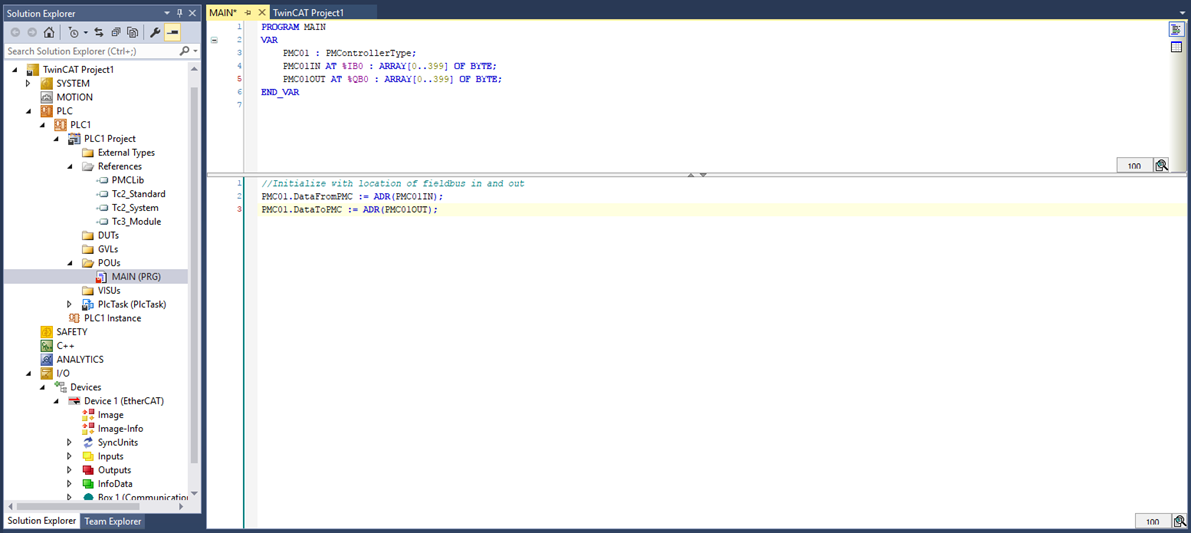Expand the SYSTEM node
The height and width of the screenshot is (533, 1191).
pos(28,84)
